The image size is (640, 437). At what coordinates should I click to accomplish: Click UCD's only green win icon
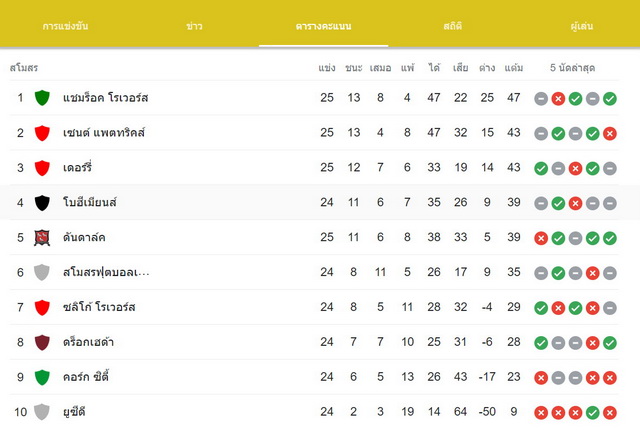[593, 413]
